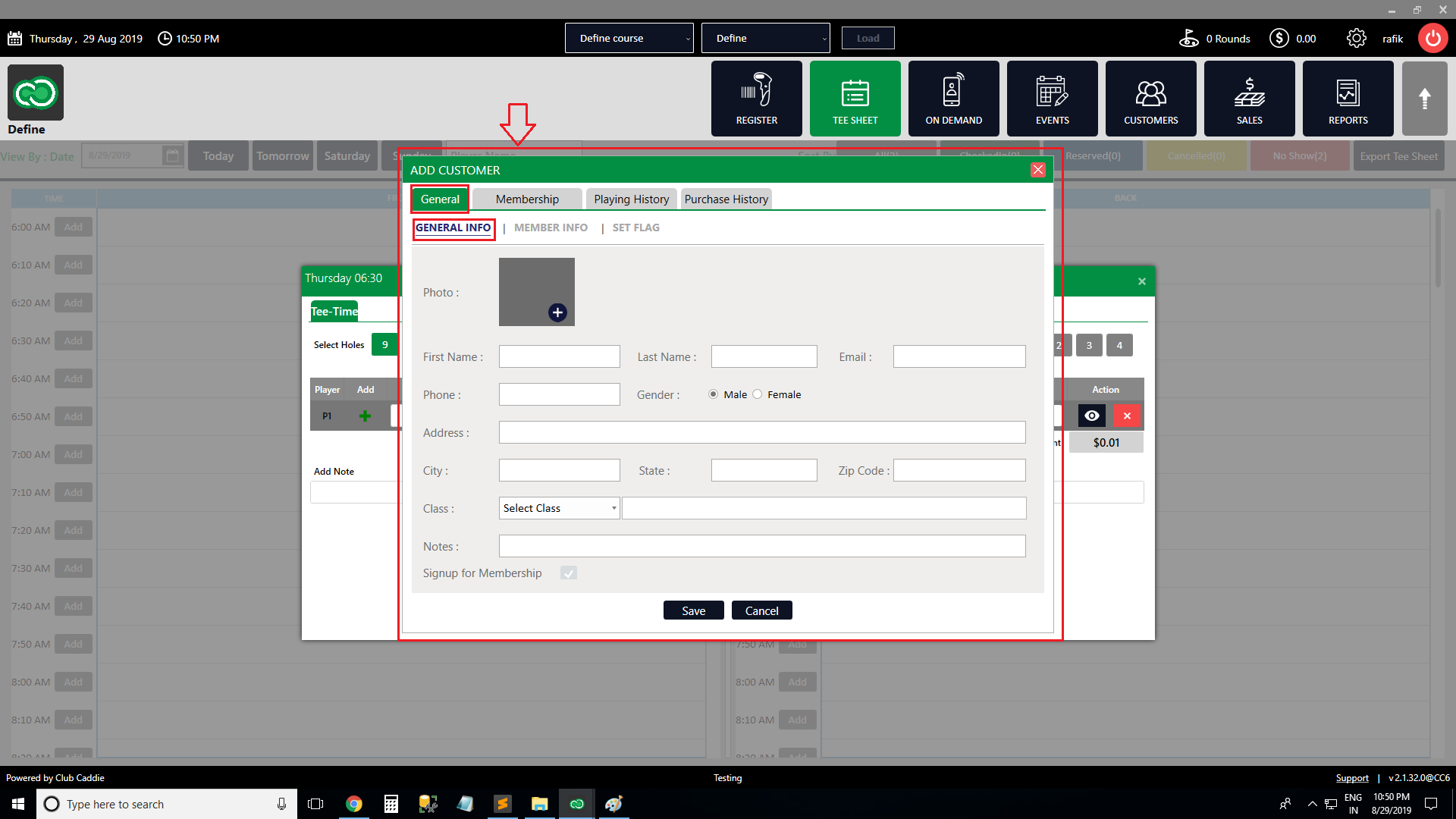Open the Sales module
Screen dimensions: 1456x819
click(x=1249, y=99)
